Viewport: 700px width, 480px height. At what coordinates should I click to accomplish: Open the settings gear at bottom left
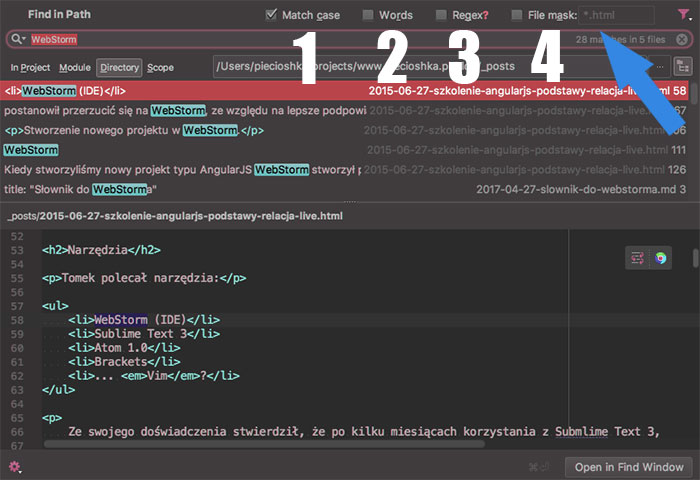click(14, 466)
